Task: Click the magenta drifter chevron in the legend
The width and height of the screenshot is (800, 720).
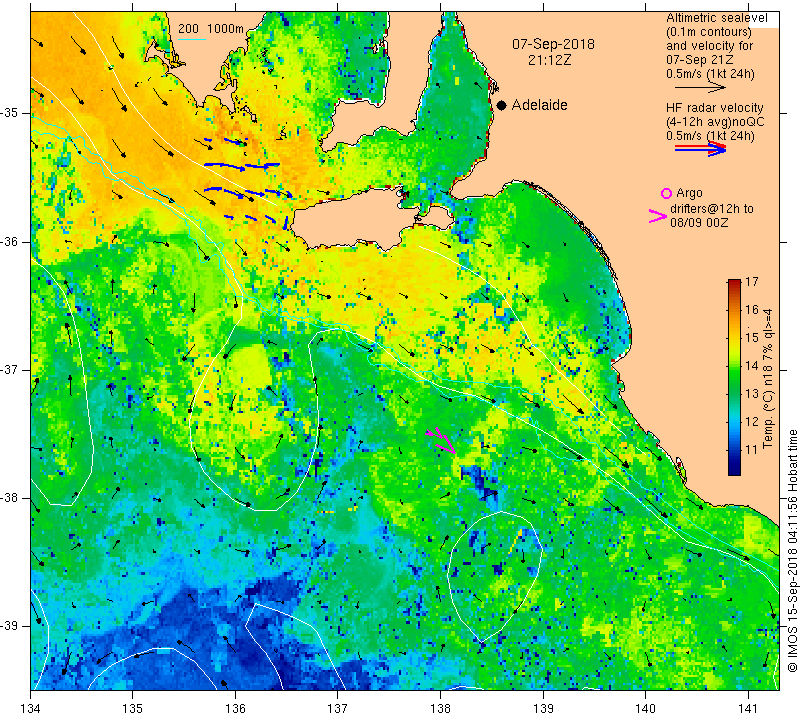Action: (x=658, y=216)
